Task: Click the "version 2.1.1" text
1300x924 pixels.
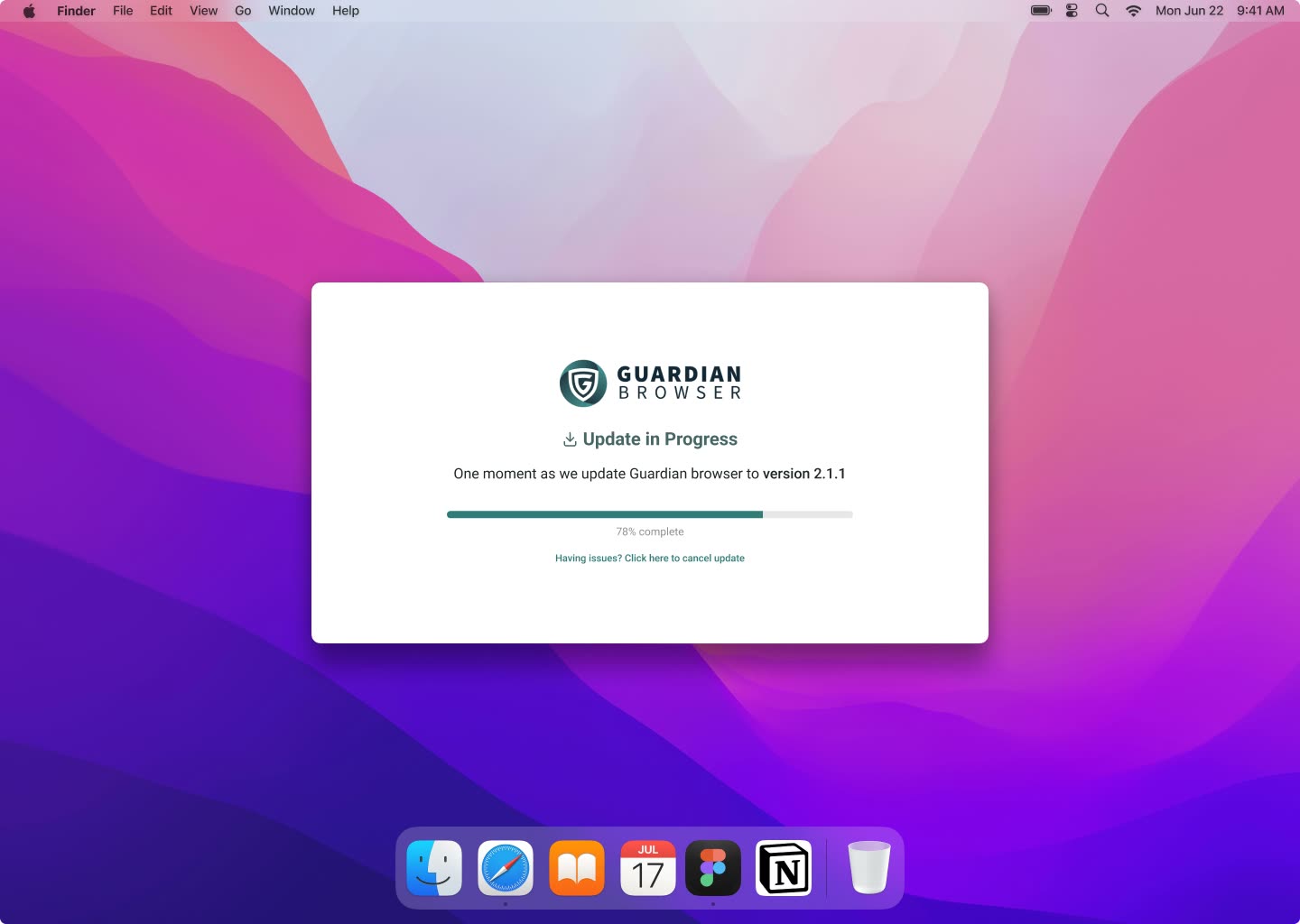Action: click(804, 474)
